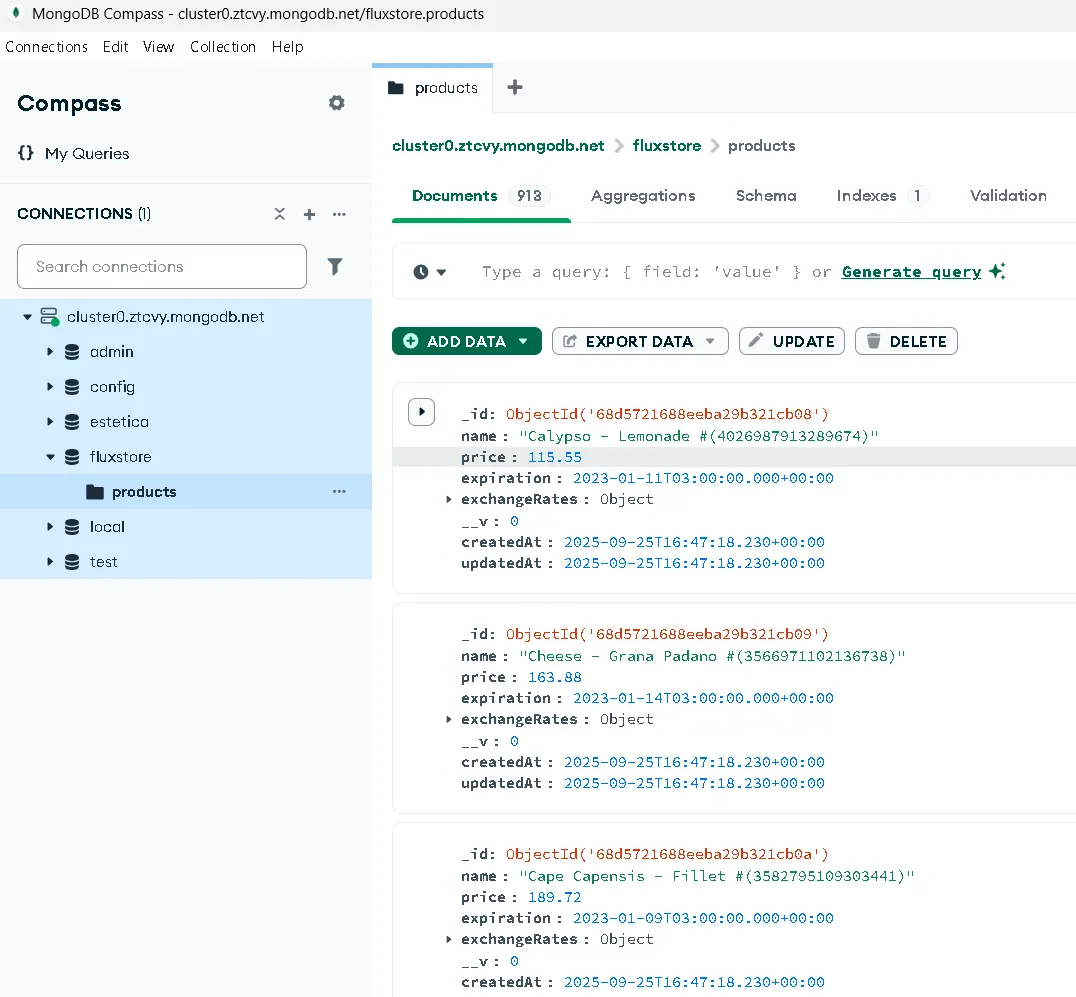Open ADD DATA dropdown arrow

tap(524, 341)
